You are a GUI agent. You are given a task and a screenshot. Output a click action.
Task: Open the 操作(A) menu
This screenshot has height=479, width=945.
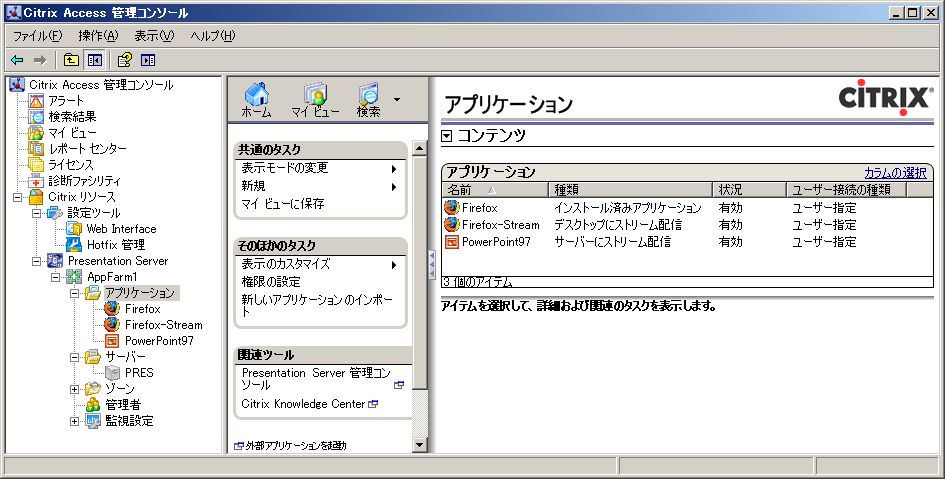(98, 36)
